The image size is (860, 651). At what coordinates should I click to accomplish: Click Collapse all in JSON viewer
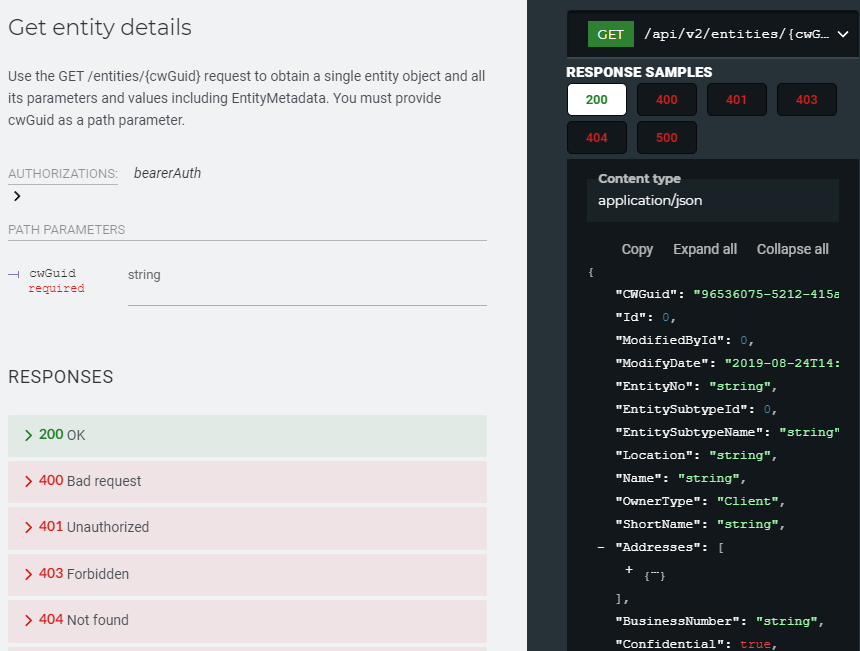pos(792,249)
